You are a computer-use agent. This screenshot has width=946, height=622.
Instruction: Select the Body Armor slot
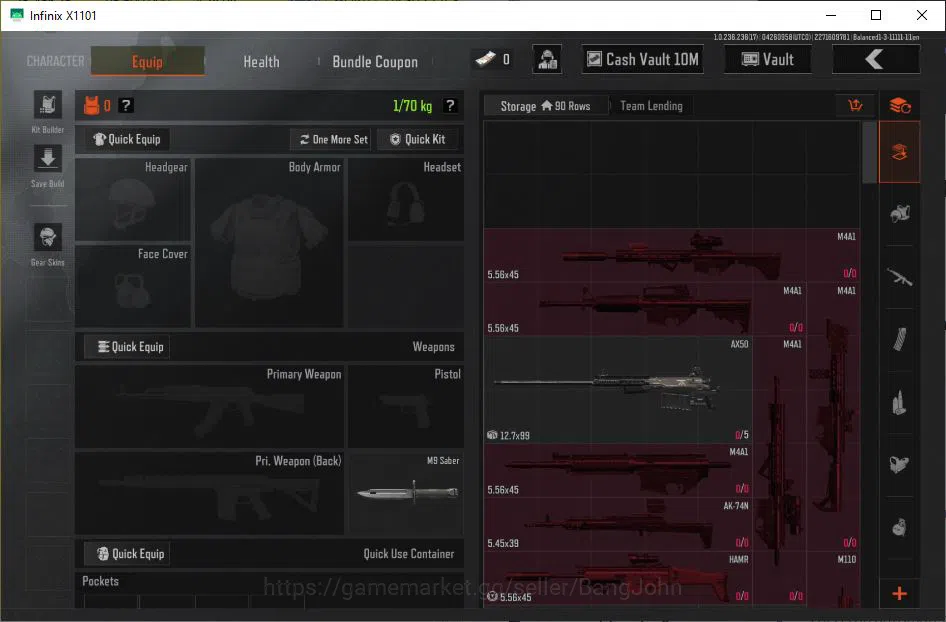pos(269,243)
